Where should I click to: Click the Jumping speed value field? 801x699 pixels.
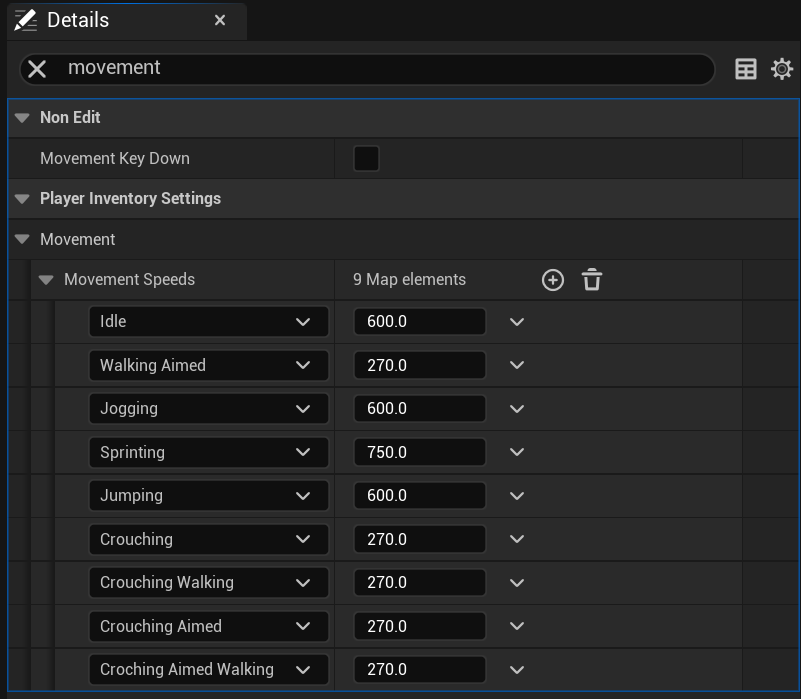point(419,496)
